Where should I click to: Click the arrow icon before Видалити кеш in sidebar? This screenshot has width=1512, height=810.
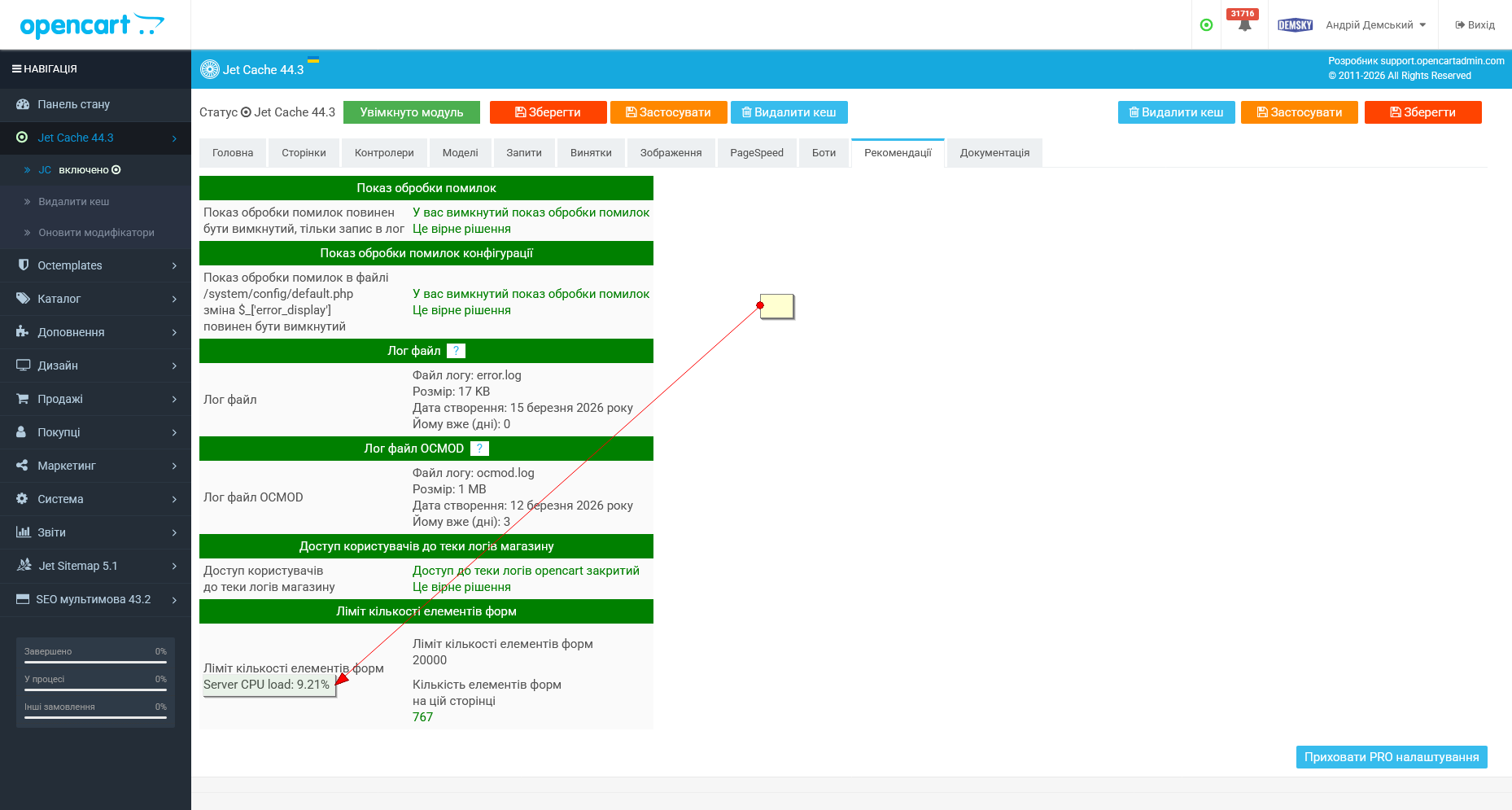[28, 202]
